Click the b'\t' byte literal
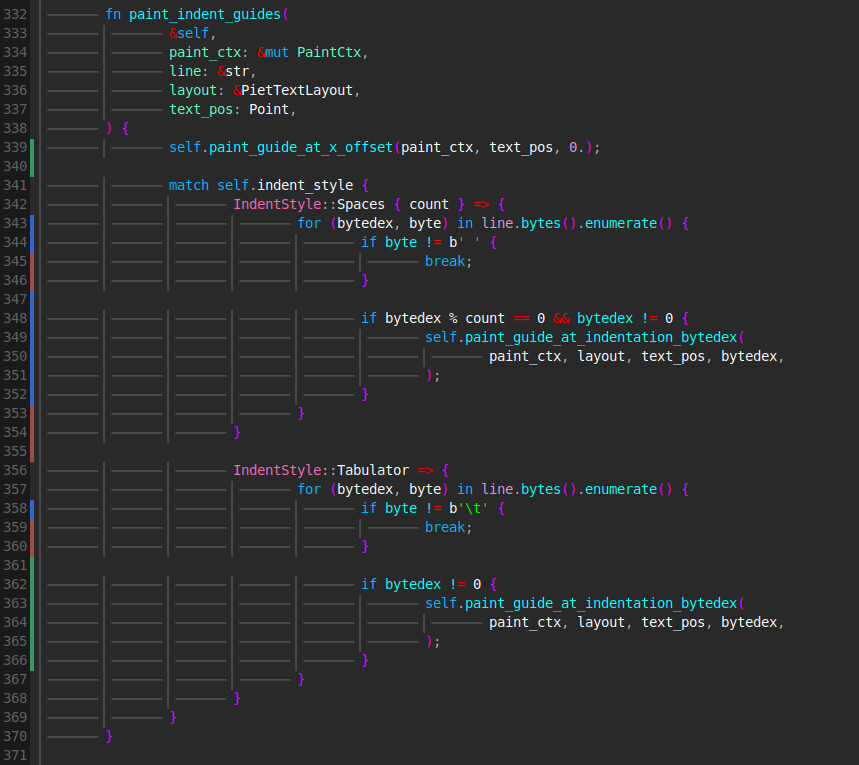 468,508
